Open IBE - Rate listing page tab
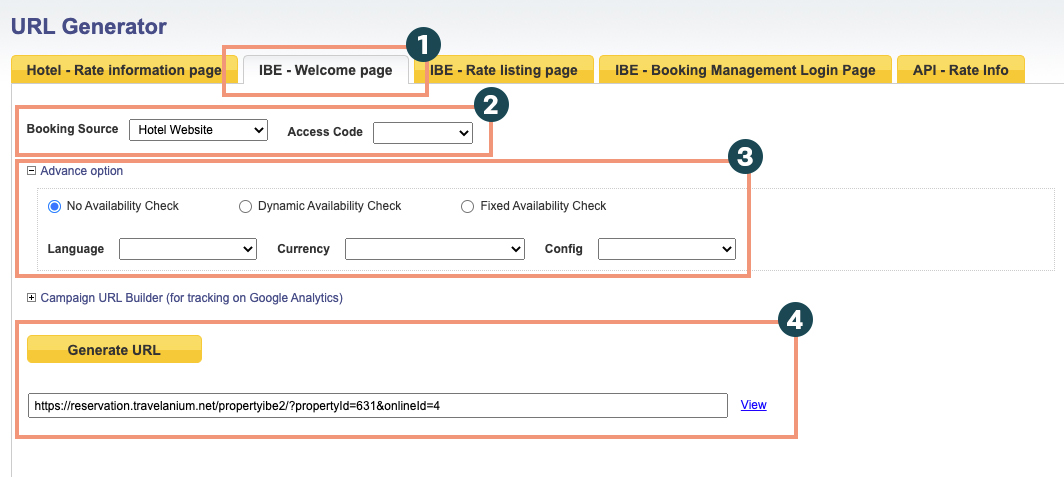Image resolution: width=1064 pixels, height=477 pixels. click(505, 70)
